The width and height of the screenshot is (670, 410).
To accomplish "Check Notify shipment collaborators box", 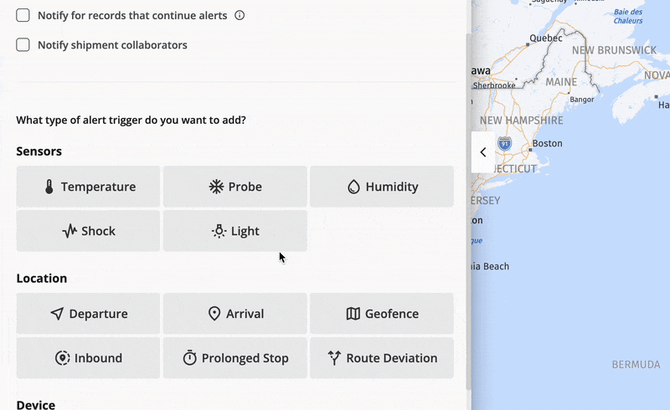I will [x=23, y=45].
